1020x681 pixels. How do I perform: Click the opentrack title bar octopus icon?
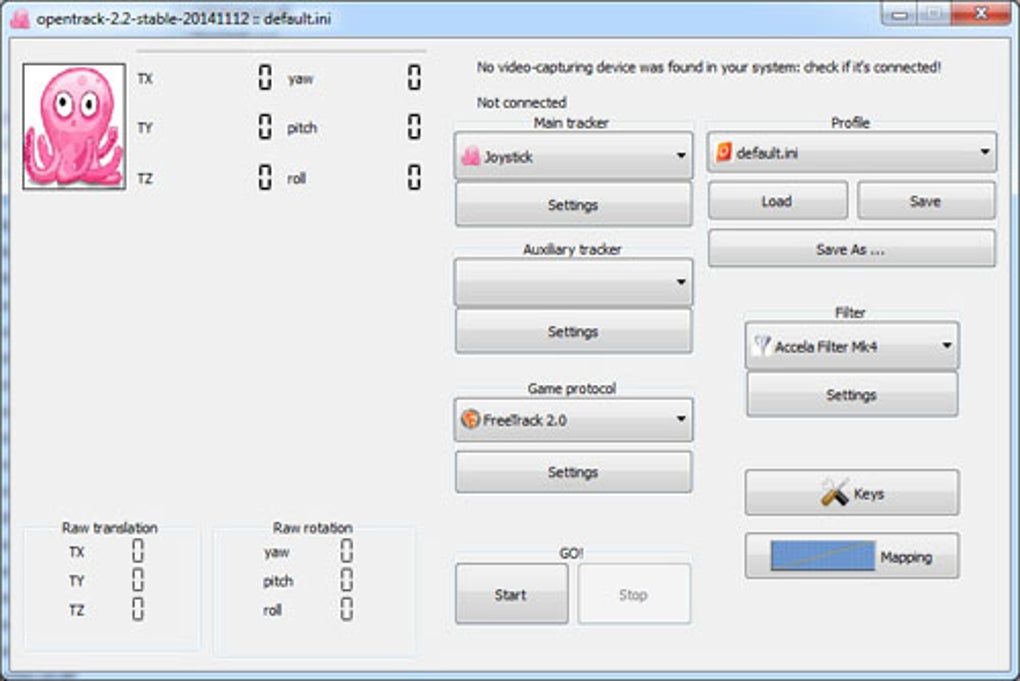[x=20, y=18]
